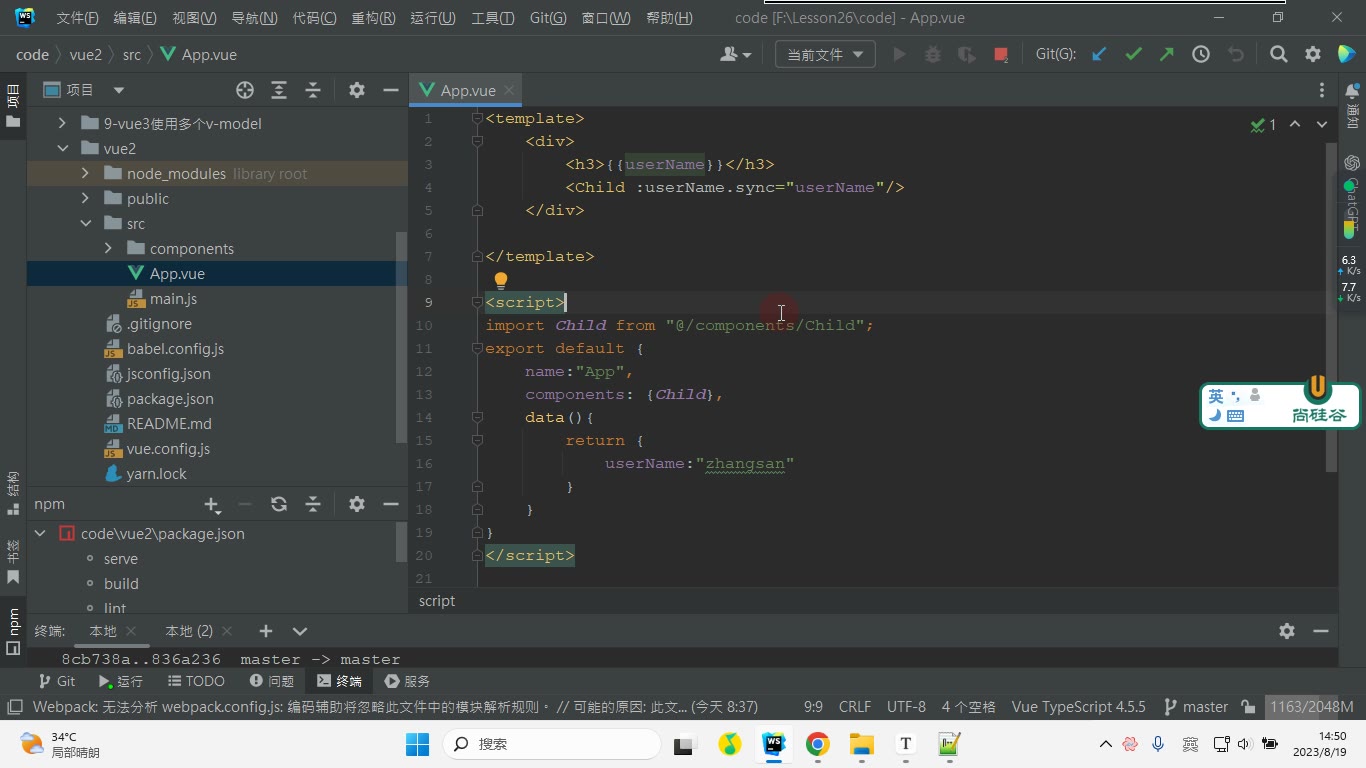Toggle the lock read-only icon in status bar
This screenshot has height=768, width=1366.
click(1248, 707)
